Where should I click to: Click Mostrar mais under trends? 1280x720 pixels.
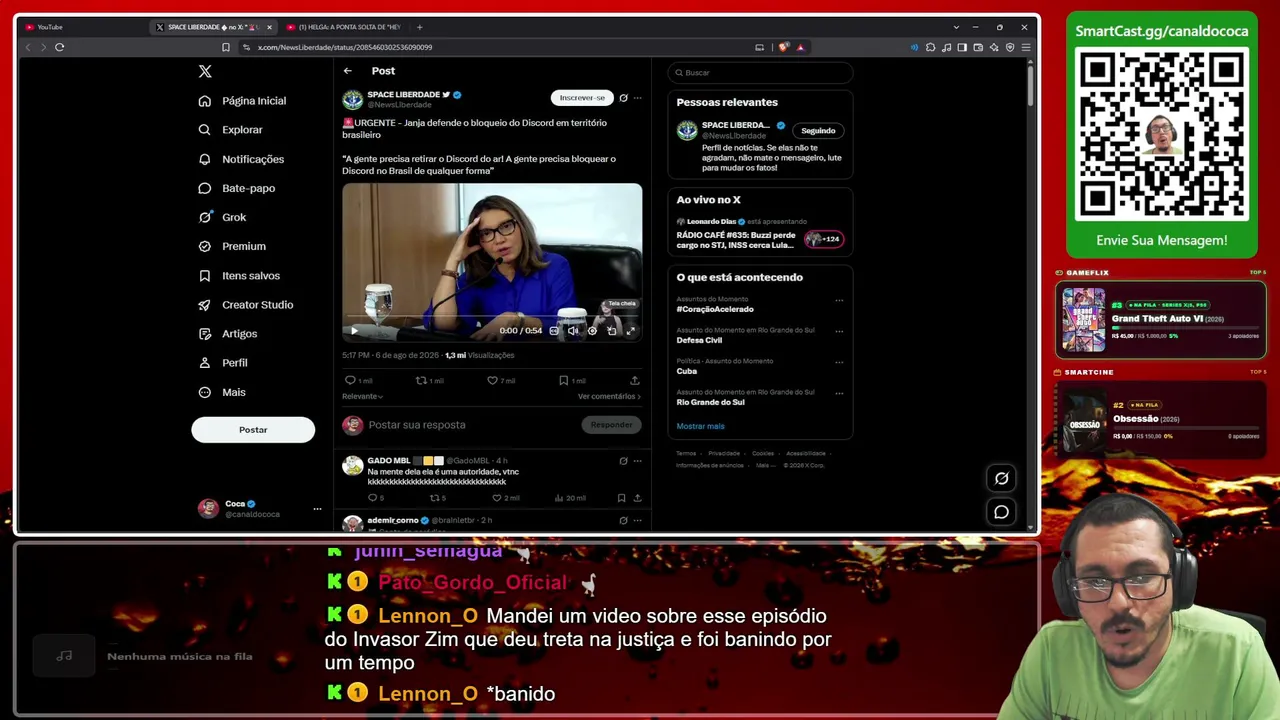point(700,426)
